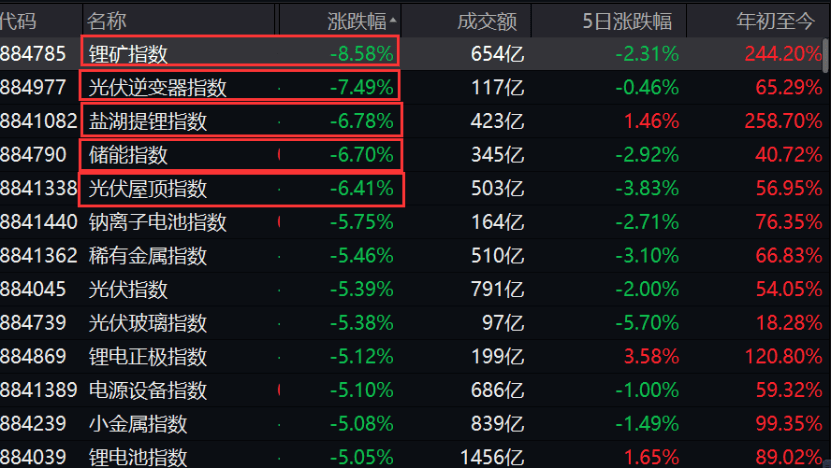Screen dimensions: 831x469
Task: Select the 锂矿指数 row
Action: (x=413, y=54)
